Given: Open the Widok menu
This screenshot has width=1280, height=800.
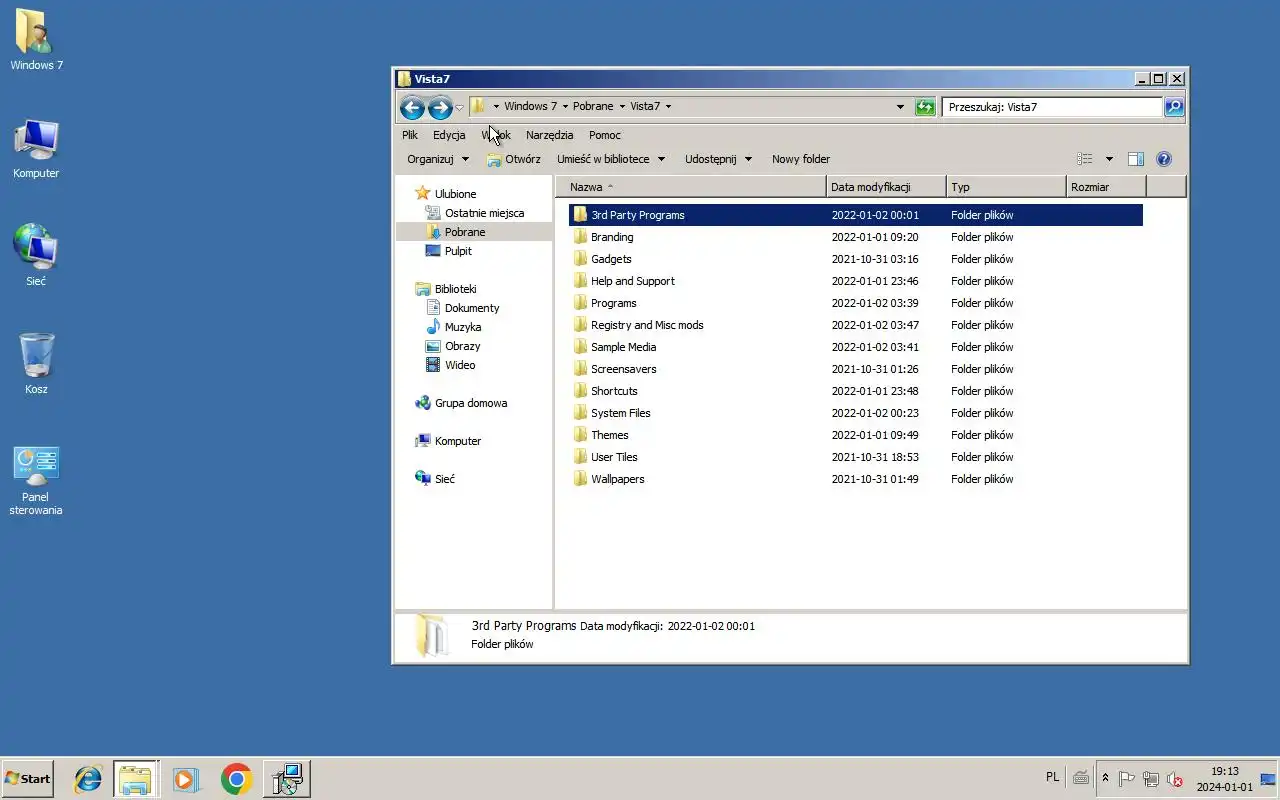Looking at the screenshot, I should coord(496,135).
